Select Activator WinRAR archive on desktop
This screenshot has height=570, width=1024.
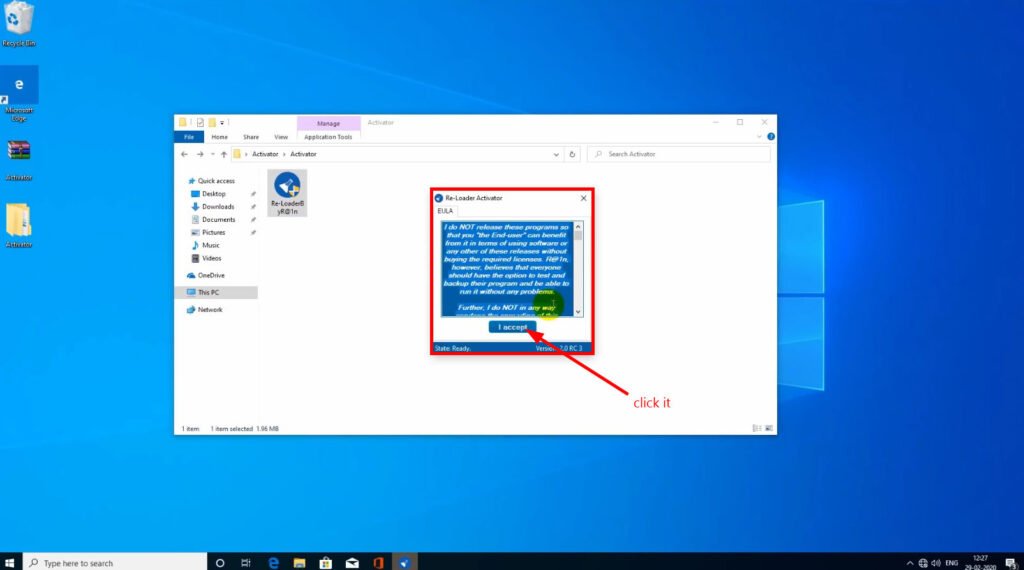(x=19, y=160)
